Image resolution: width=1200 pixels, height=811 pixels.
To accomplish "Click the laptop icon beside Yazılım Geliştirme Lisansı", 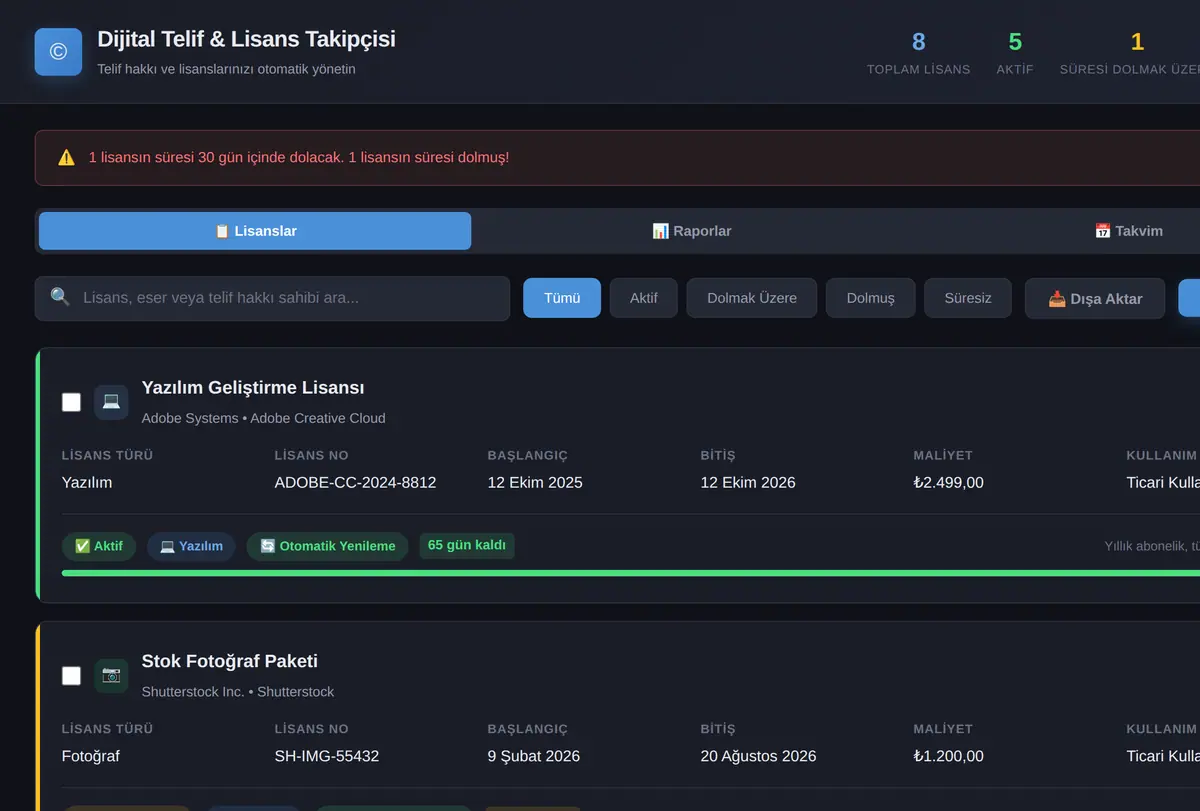I will (111, 401).
